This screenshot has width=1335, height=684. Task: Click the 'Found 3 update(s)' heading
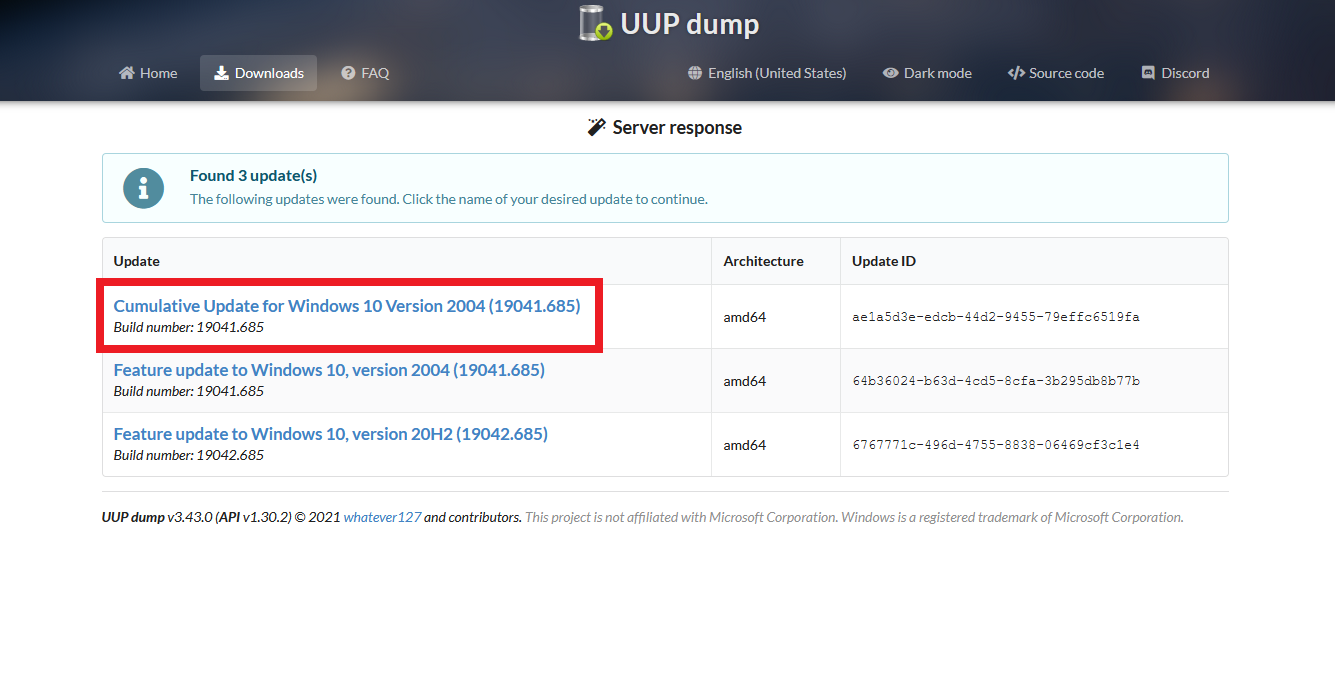pyautogui.click(x=254, y=175)
